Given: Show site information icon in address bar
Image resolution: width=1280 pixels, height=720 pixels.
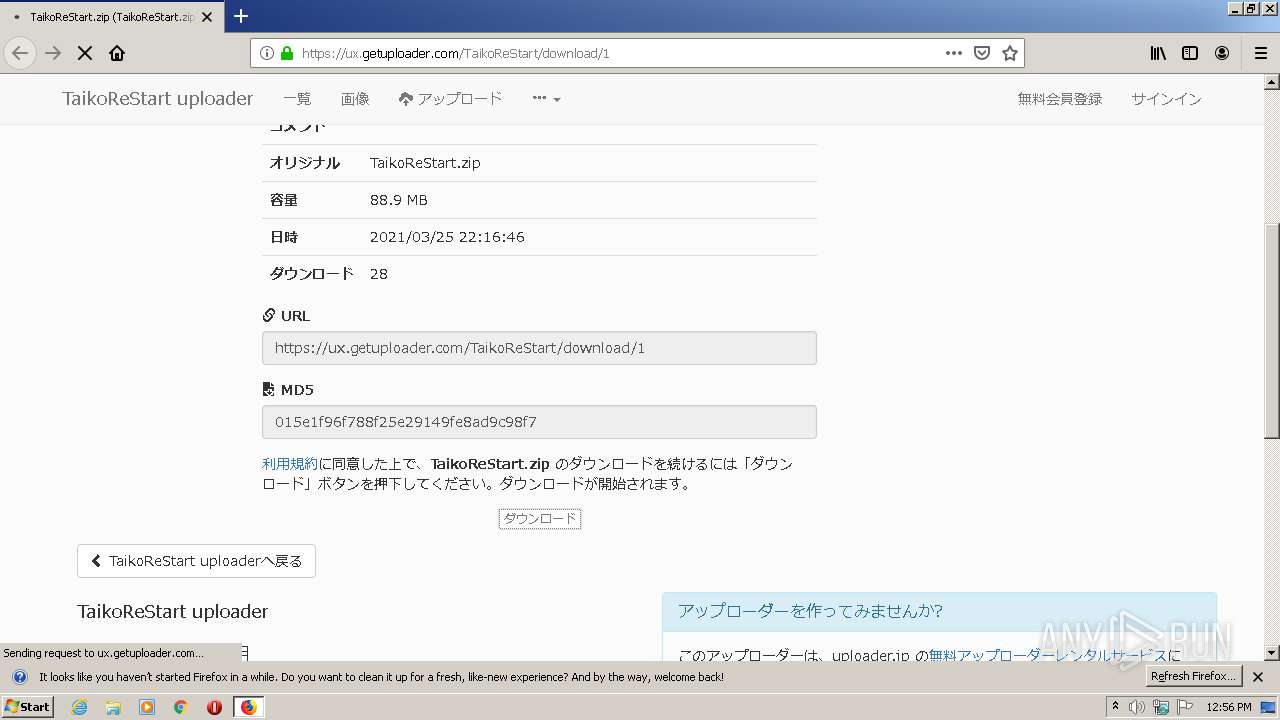Looking at the screenshot, I should pos(267,53).
